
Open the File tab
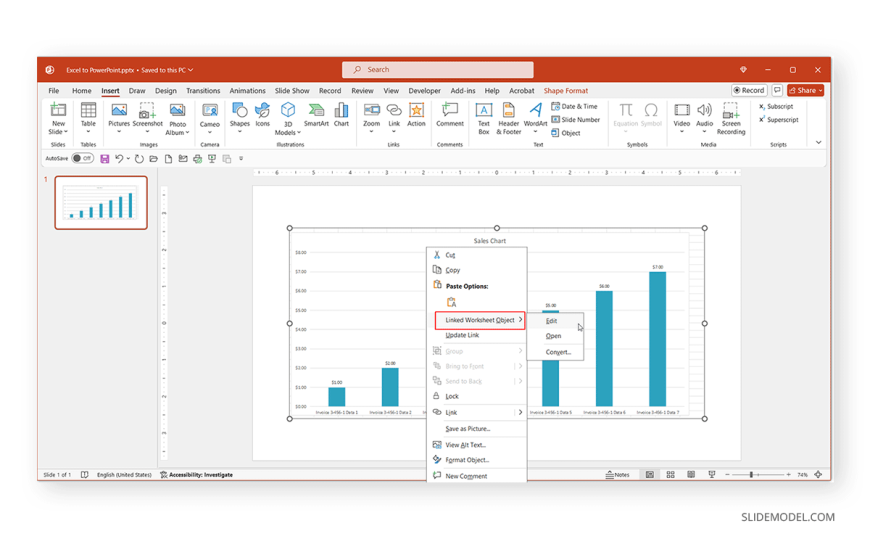coord(54,90)
